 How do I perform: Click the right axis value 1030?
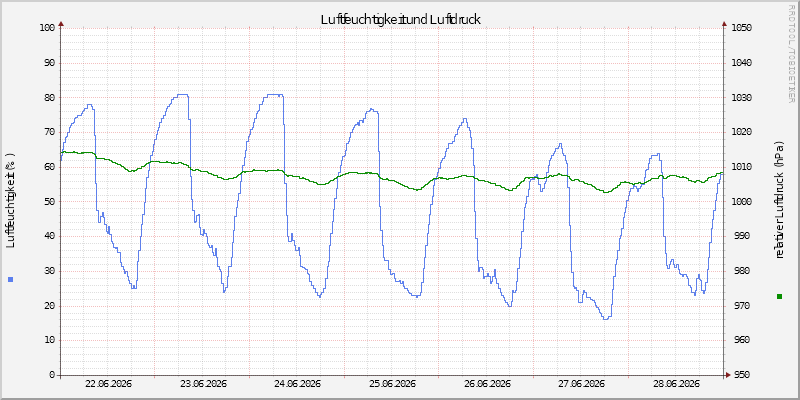(x=741, y=97)
